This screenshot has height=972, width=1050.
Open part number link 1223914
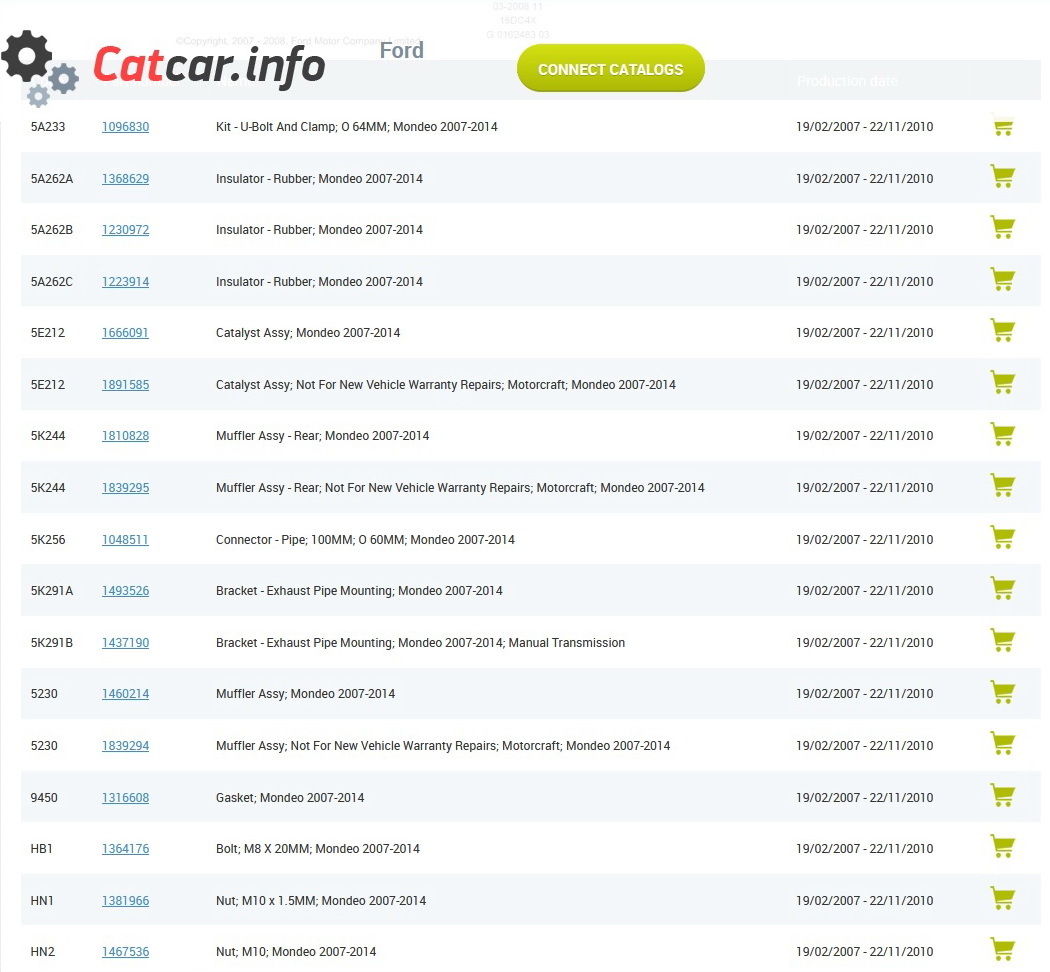125,282
